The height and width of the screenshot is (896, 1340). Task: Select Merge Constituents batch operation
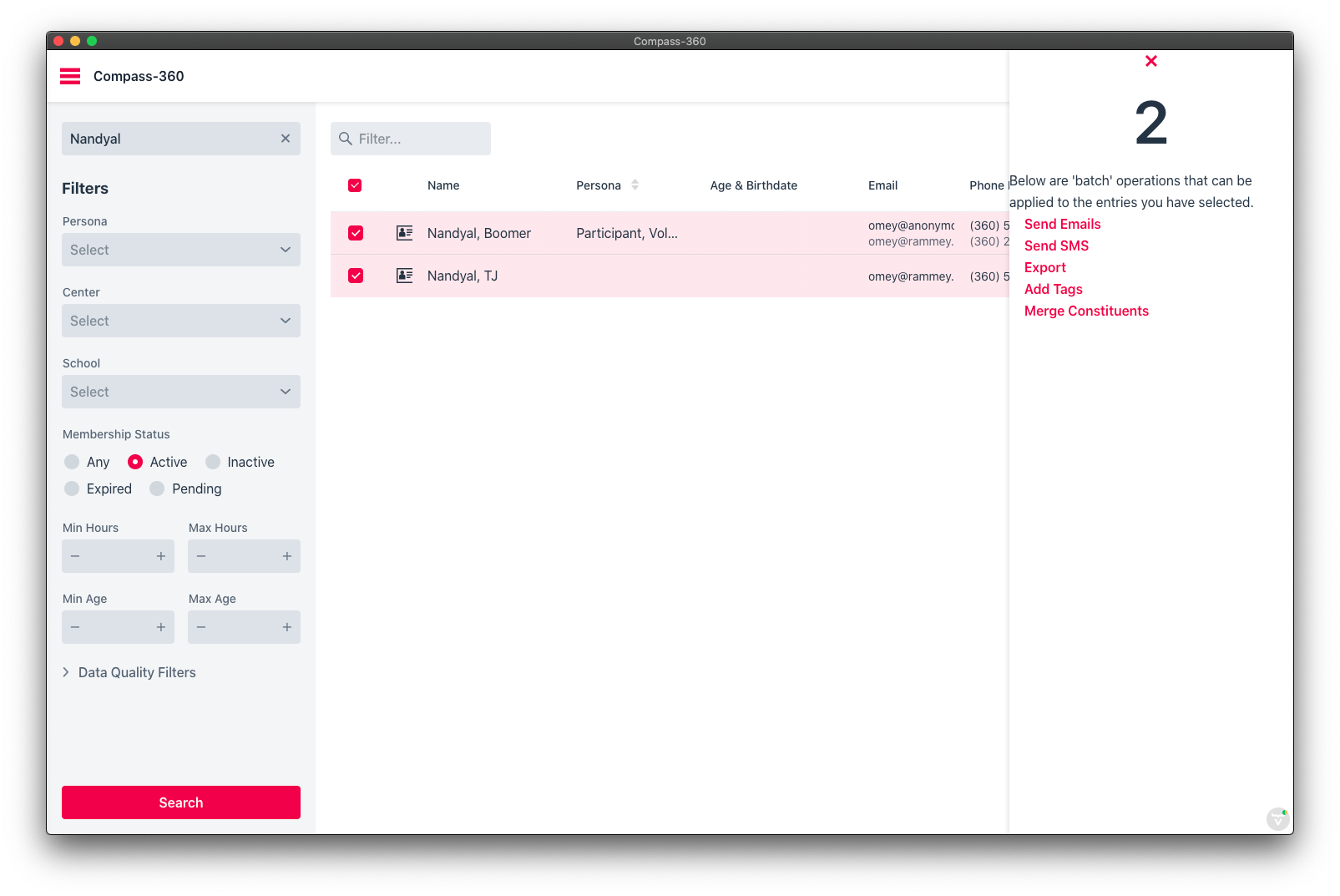click(x=1086, y=311)
